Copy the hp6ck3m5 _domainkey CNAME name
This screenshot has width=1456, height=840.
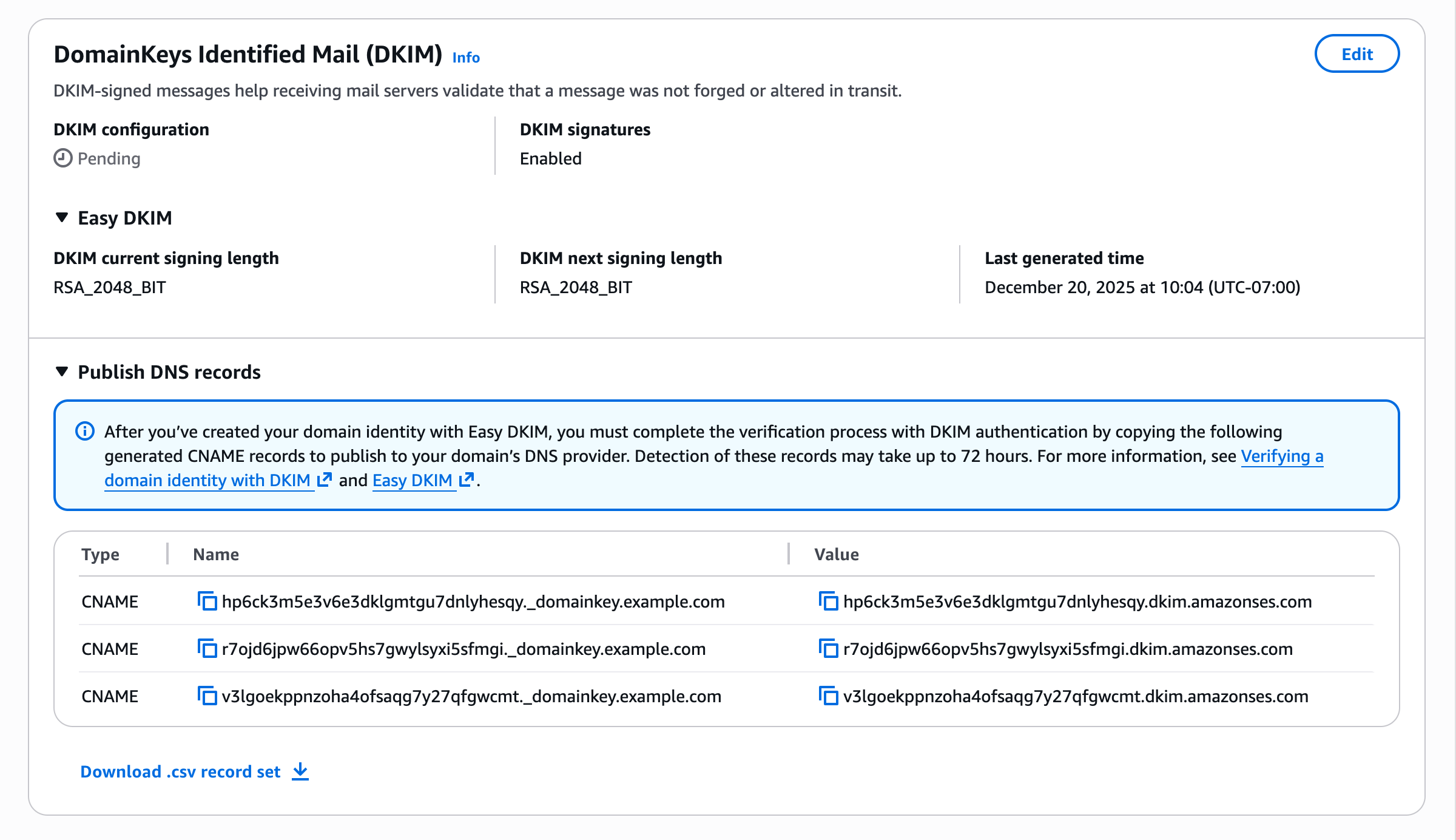(207, 601)
